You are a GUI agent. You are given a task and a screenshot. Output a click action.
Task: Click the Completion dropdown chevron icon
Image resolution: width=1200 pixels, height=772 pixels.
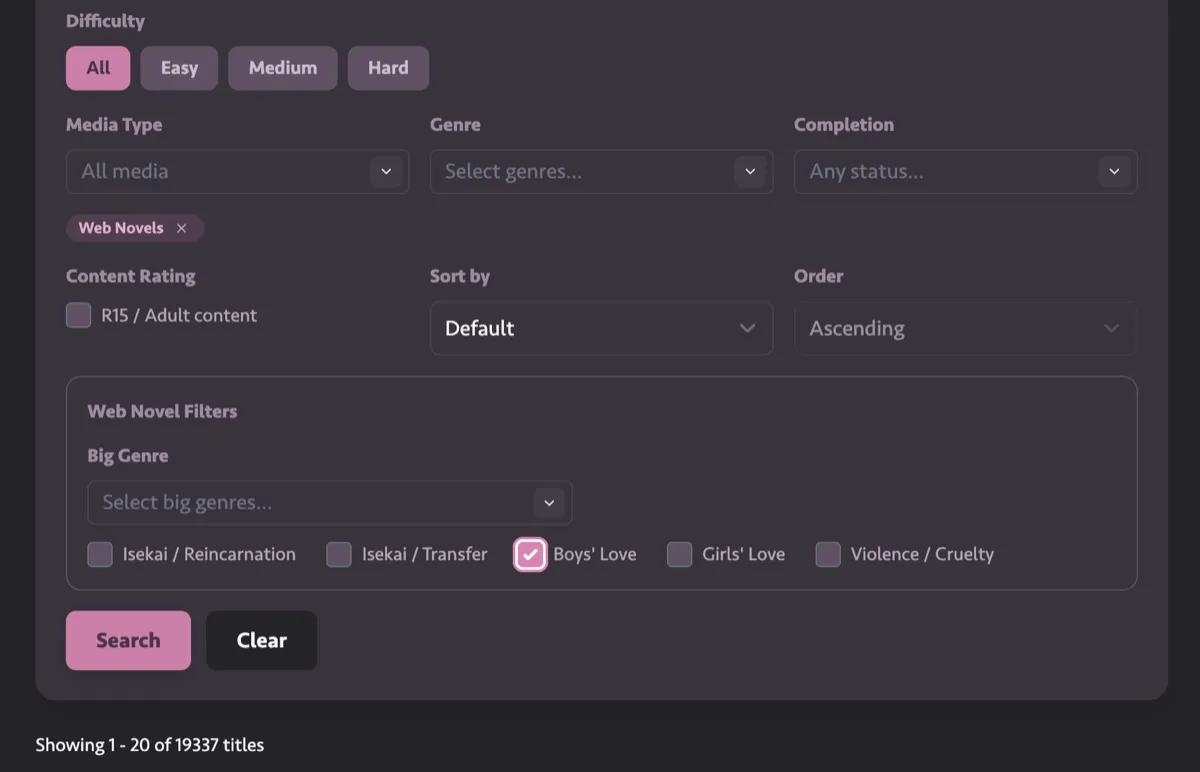point(1114,172)
